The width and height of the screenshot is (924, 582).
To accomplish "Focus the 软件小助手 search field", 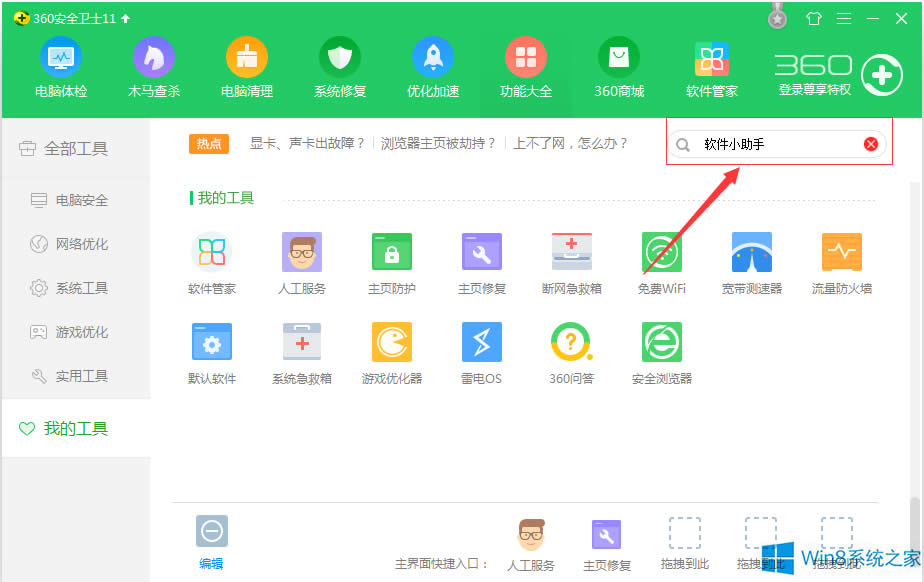I will pyautogui.click(x=778, y=144).
